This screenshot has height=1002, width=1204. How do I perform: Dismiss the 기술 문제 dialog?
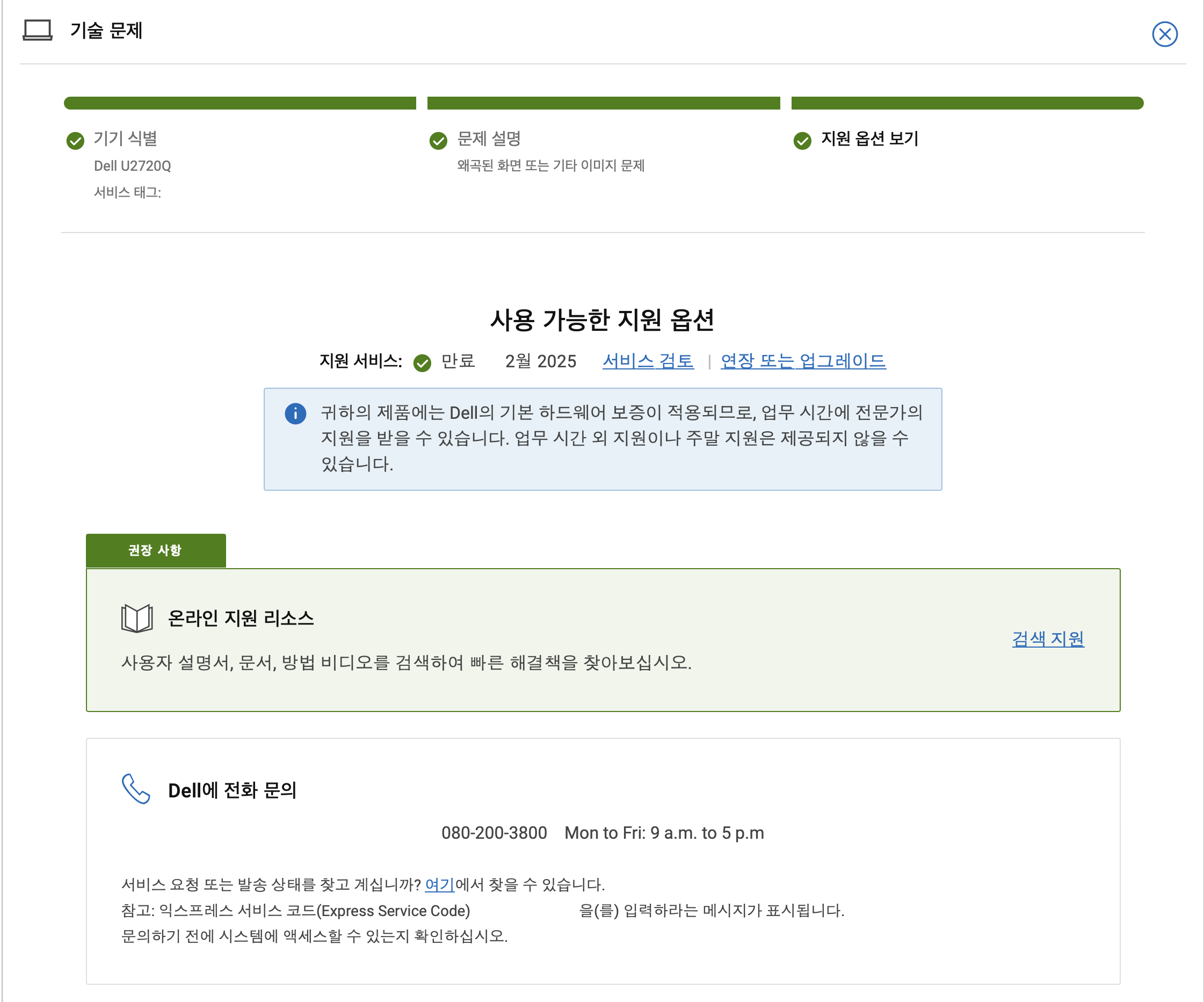click(1164, 34)
